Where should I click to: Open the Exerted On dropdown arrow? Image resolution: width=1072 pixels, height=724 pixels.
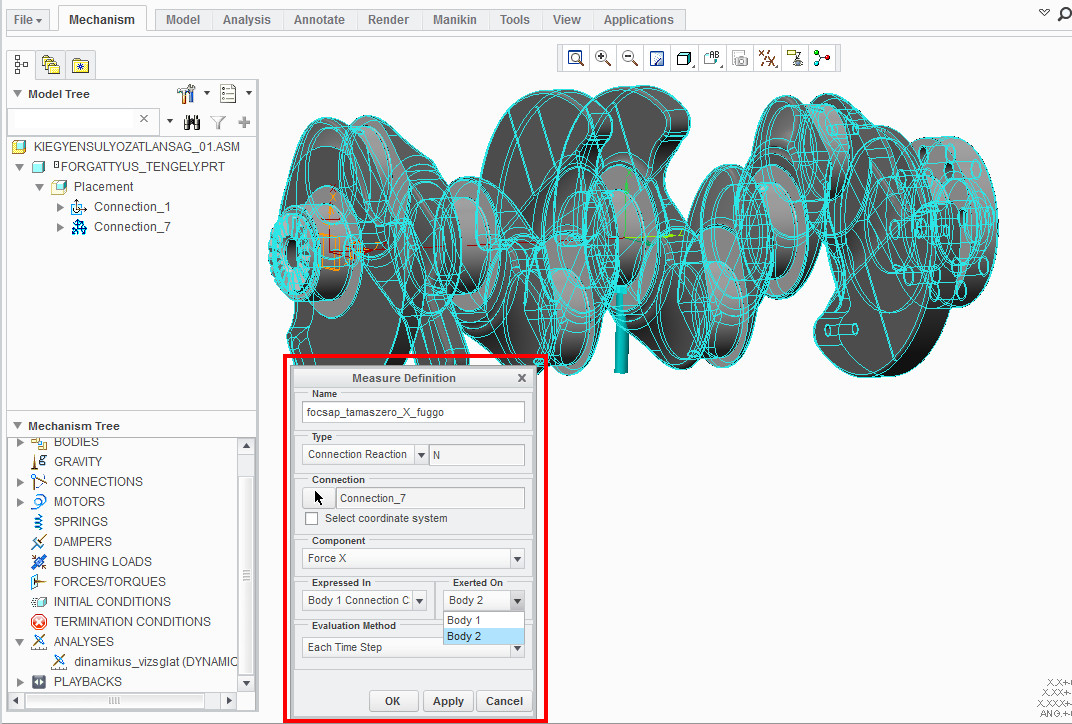pos(518,601)
